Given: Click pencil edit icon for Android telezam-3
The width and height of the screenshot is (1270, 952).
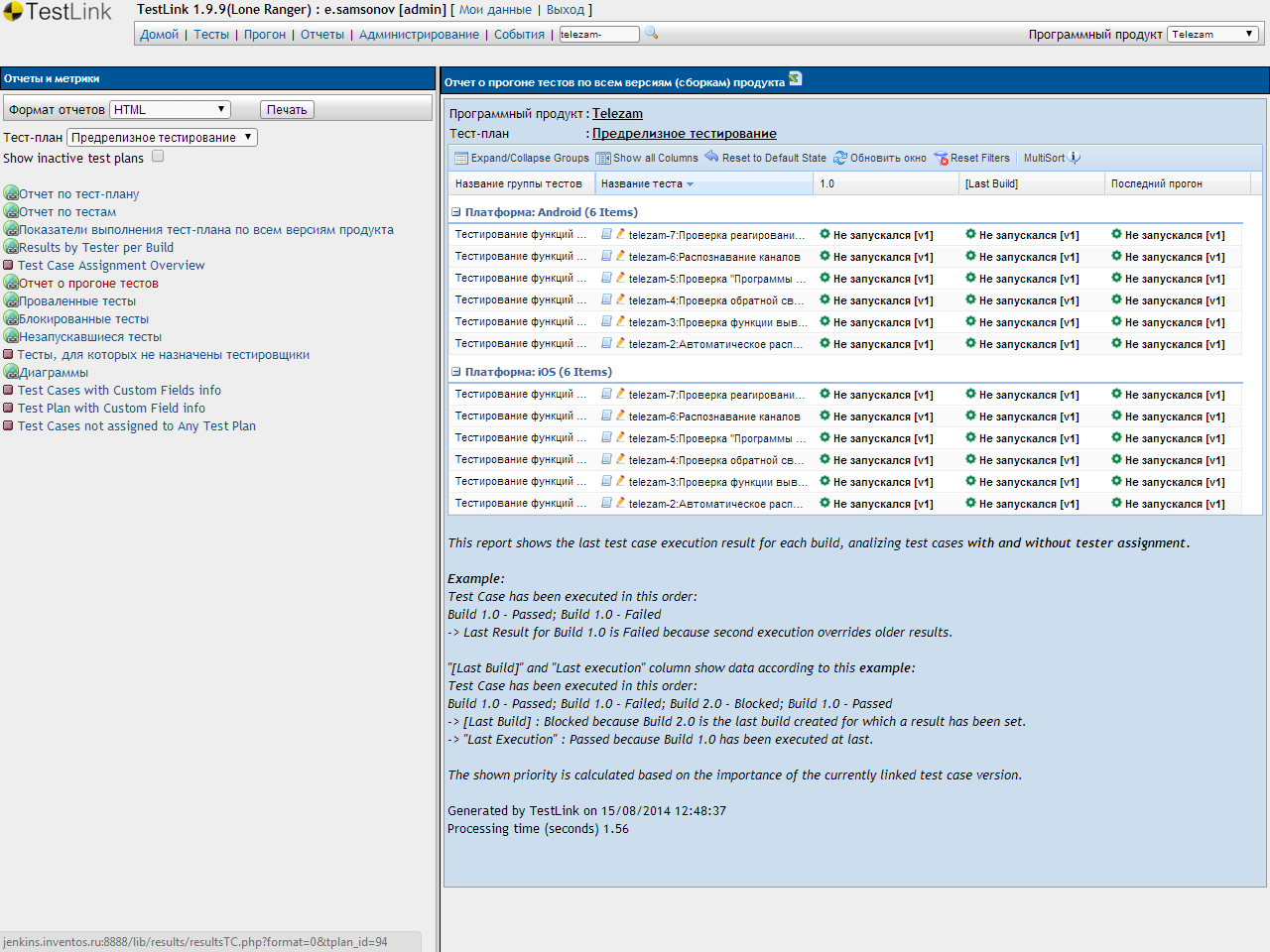Looking at the screenshot, I should click(x=620, y=321).
